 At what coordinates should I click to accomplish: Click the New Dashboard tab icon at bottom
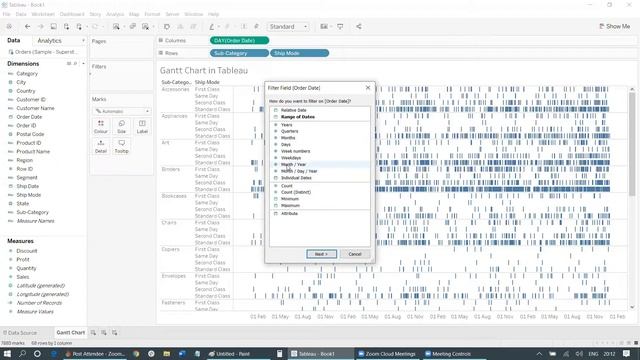(104, 333)
